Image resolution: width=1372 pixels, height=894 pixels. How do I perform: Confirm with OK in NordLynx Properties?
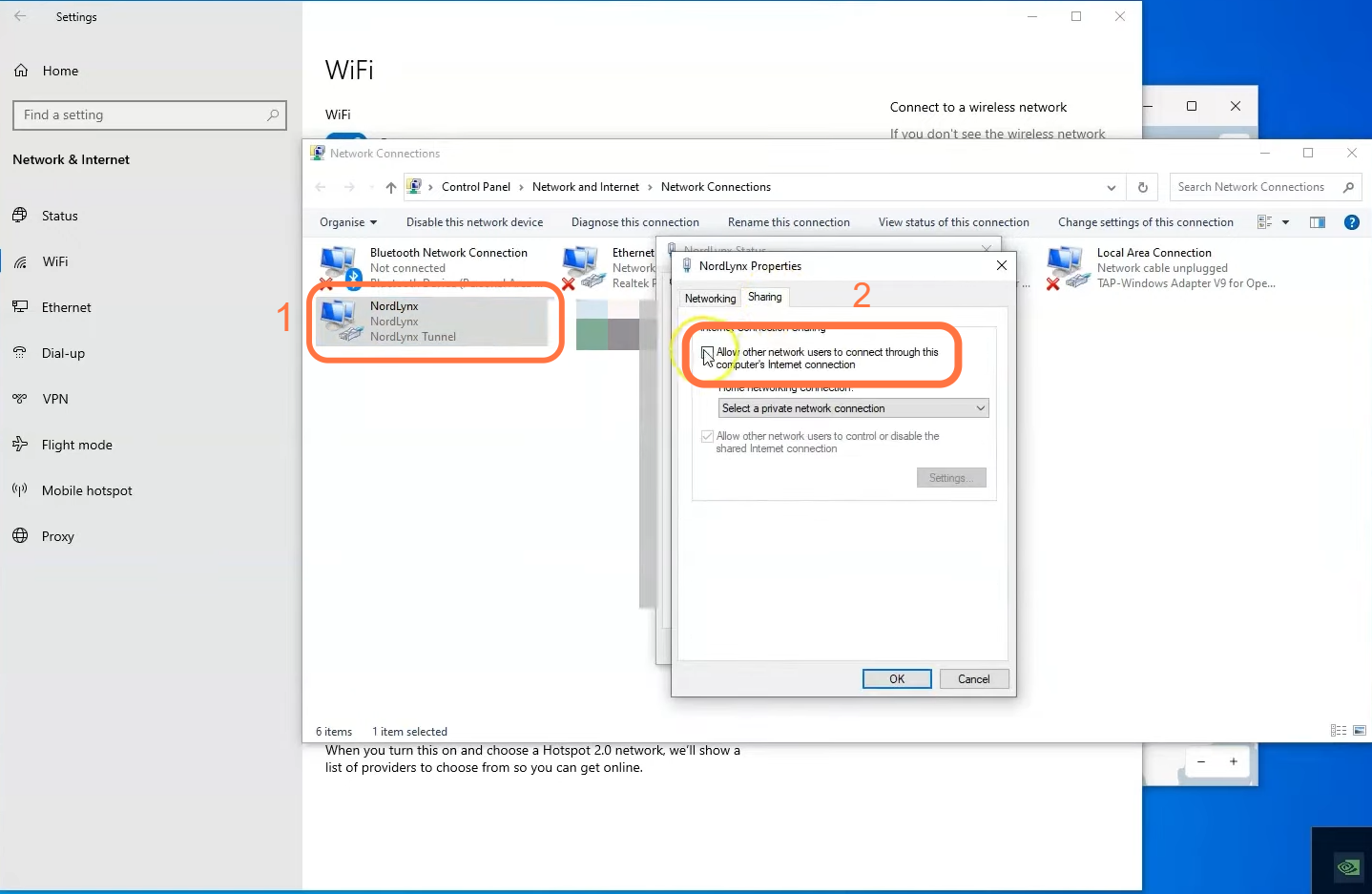click(x=897, y=679)
